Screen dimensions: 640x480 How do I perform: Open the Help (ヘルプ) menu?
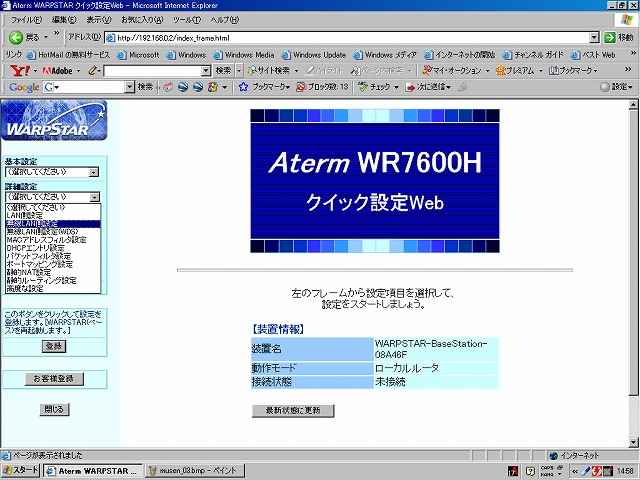224,20
